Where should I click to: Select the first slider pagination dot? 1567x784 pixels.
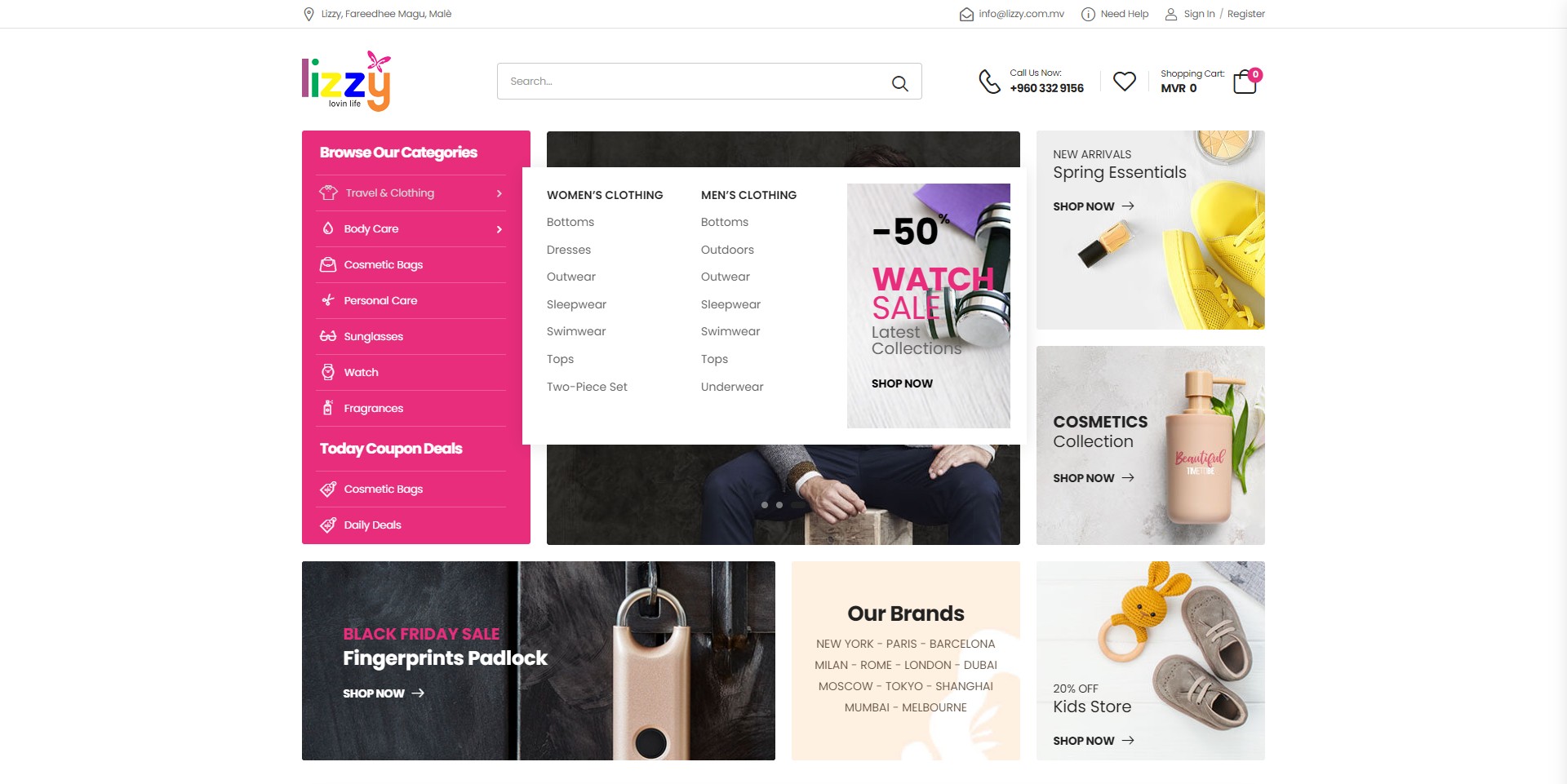765,505
